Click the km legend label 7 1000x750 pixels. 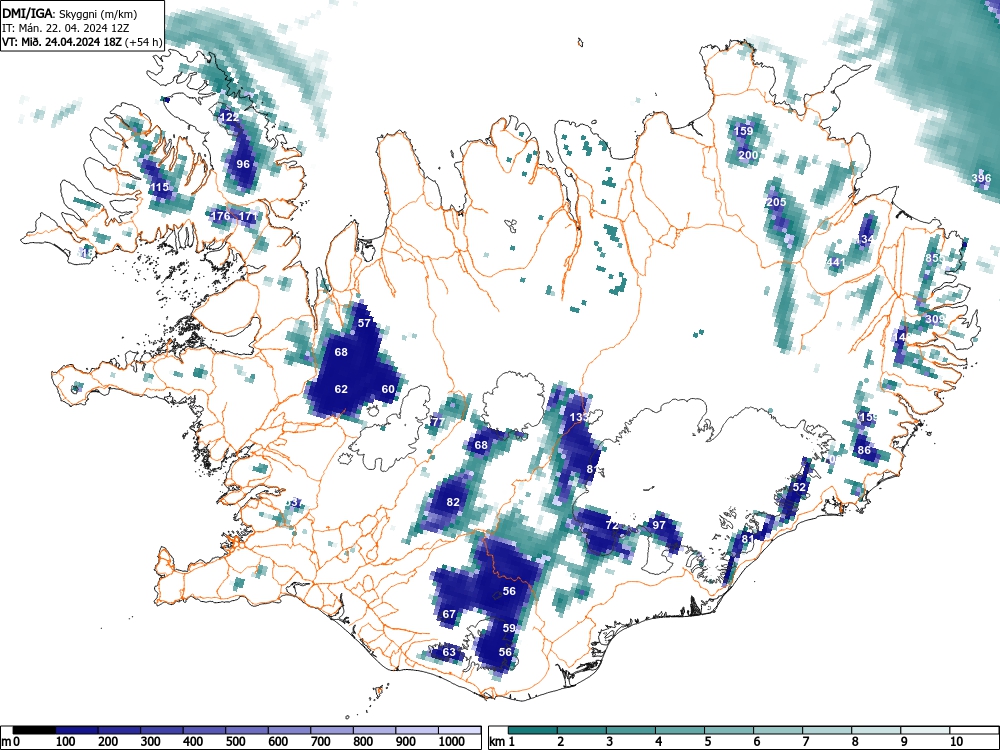[x=805, y=741]
